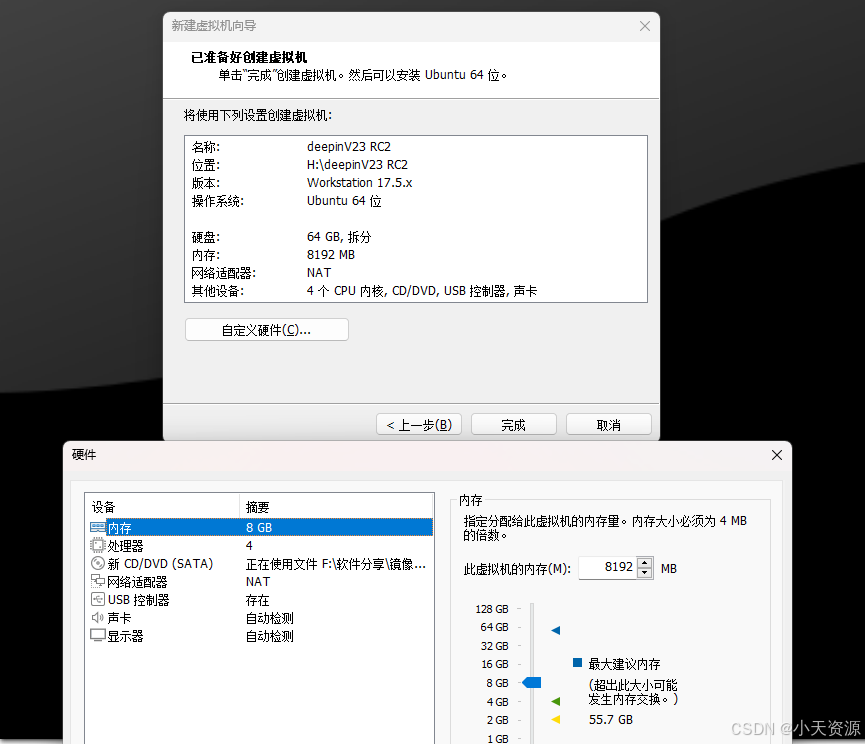Click the 2 GB slider scale label
Screen dimensions: 865x744
click(x=498, y=720)
